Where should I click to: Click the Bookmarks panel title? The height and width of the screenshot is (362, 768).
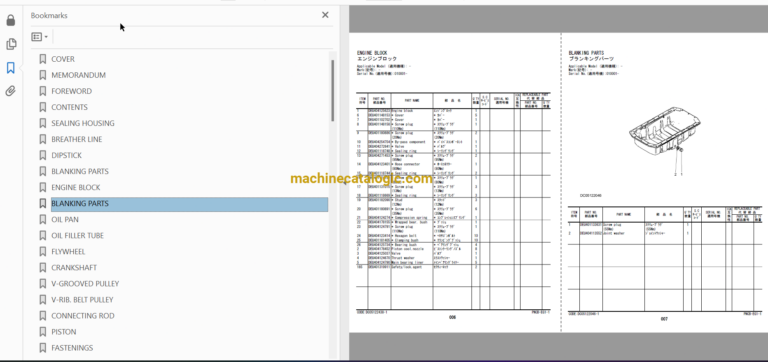tap(49, 16)
